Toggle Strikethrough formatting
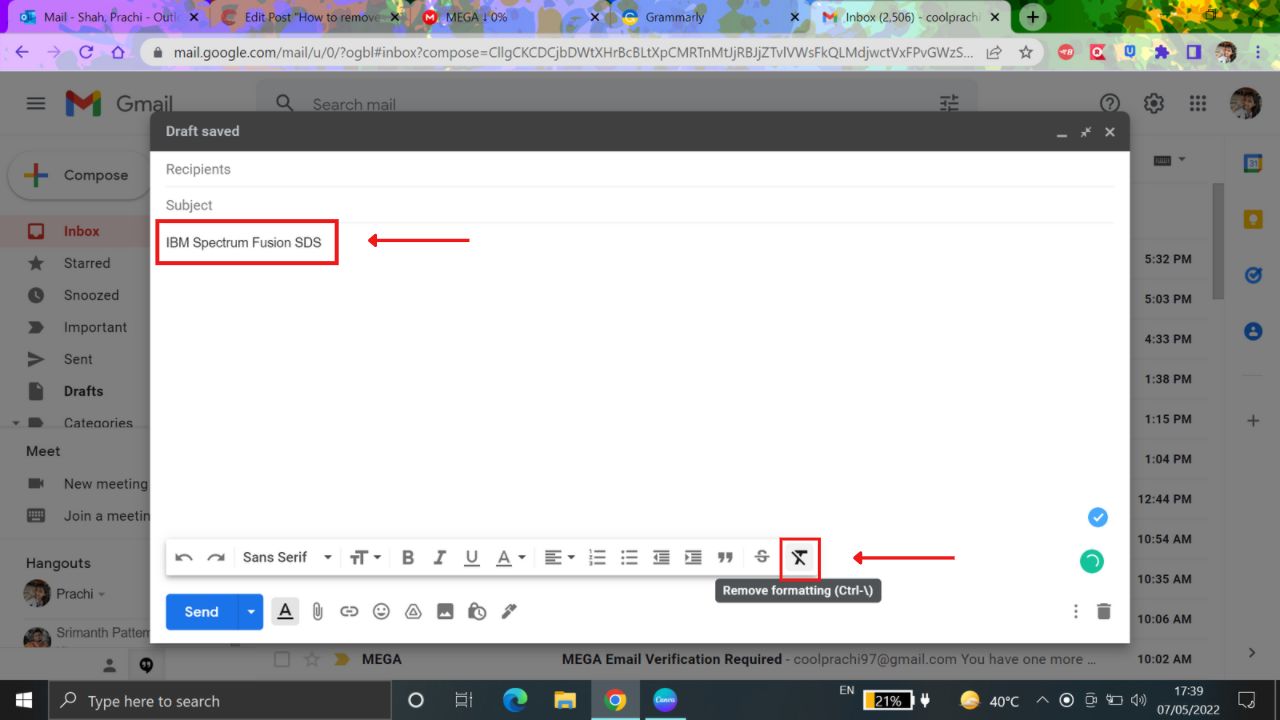 pyautogui.click(x=762, y=557)
